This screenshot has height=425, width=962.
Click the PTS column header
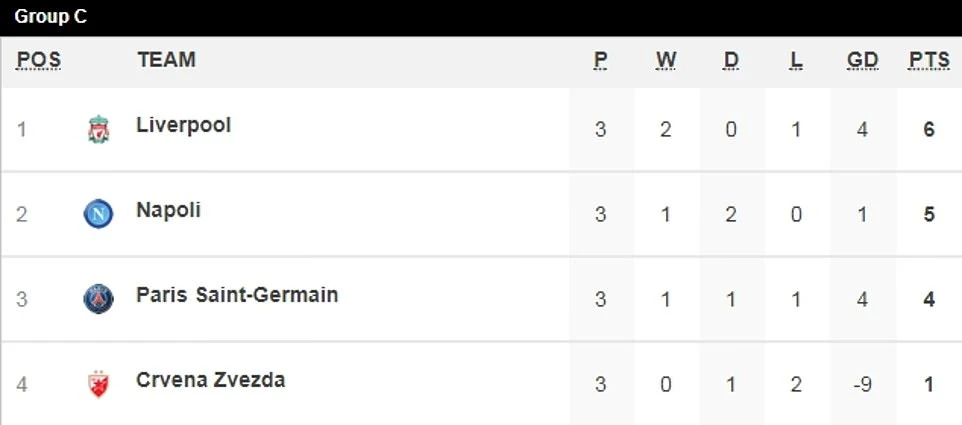coord(929,60)
